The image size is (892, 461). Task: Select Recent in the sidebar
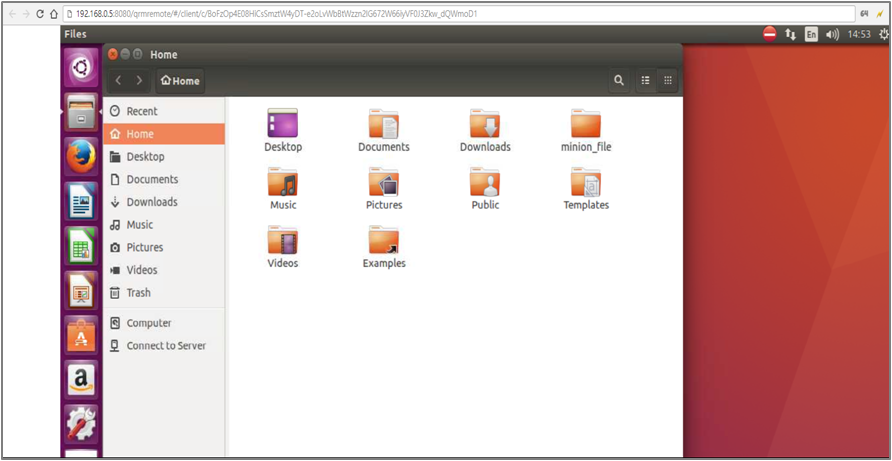(x=141, y=111)
